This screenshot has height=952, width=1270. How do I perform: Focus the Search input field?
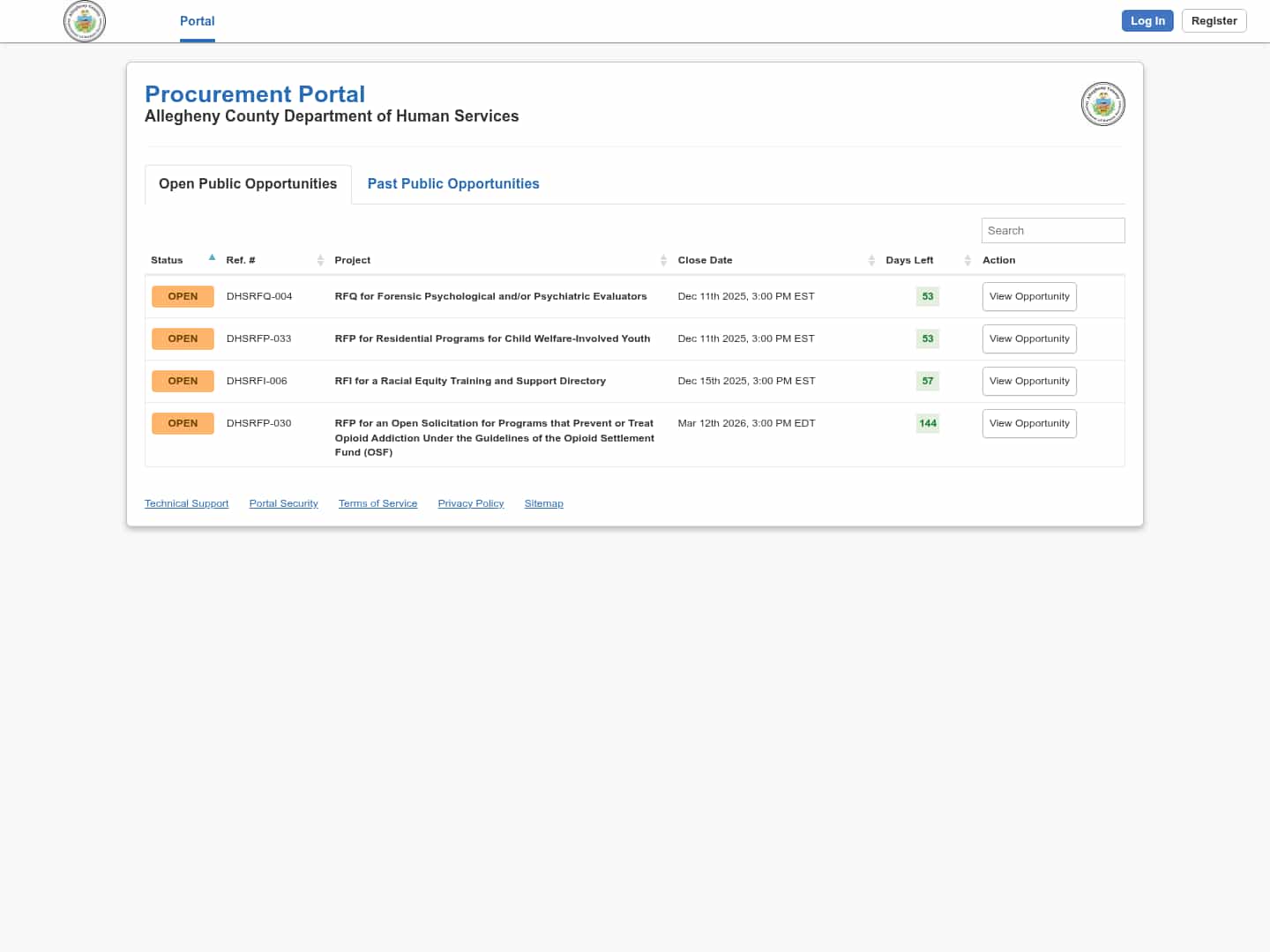coord(1052,230)
